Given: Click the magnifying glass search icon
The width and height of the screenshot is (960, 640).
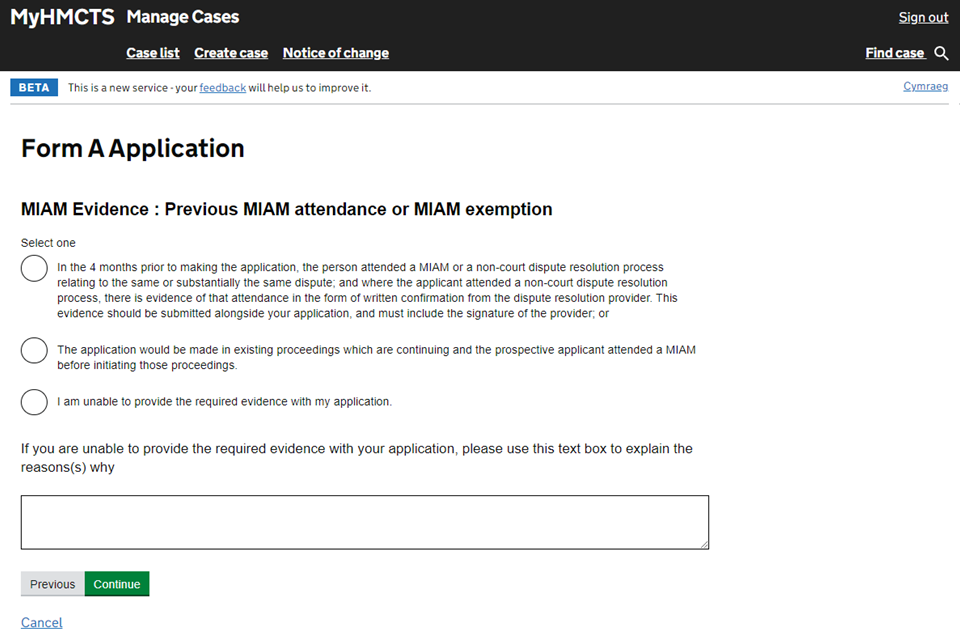Looking at the screenshot, I should [941, 53].
